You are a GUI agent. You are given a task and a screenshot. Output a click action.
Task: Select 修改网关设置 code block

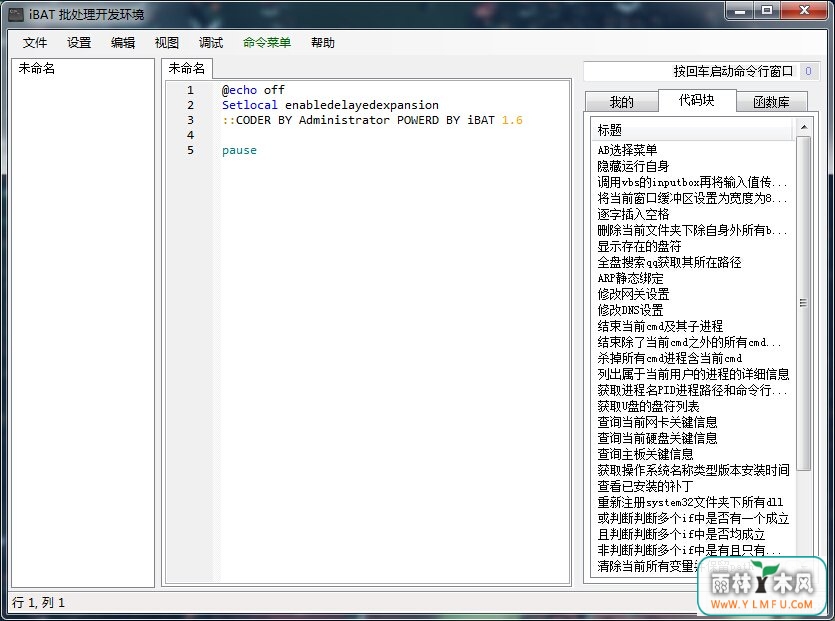pyautogui.click(x=633, y=294)
